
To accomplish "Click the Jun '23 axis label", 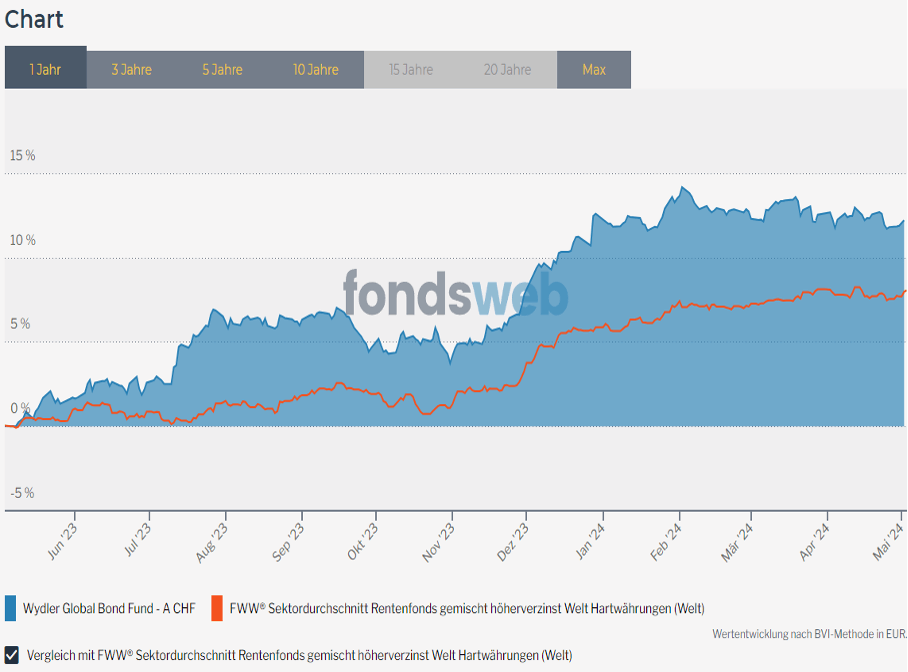I will coord(61,542).
